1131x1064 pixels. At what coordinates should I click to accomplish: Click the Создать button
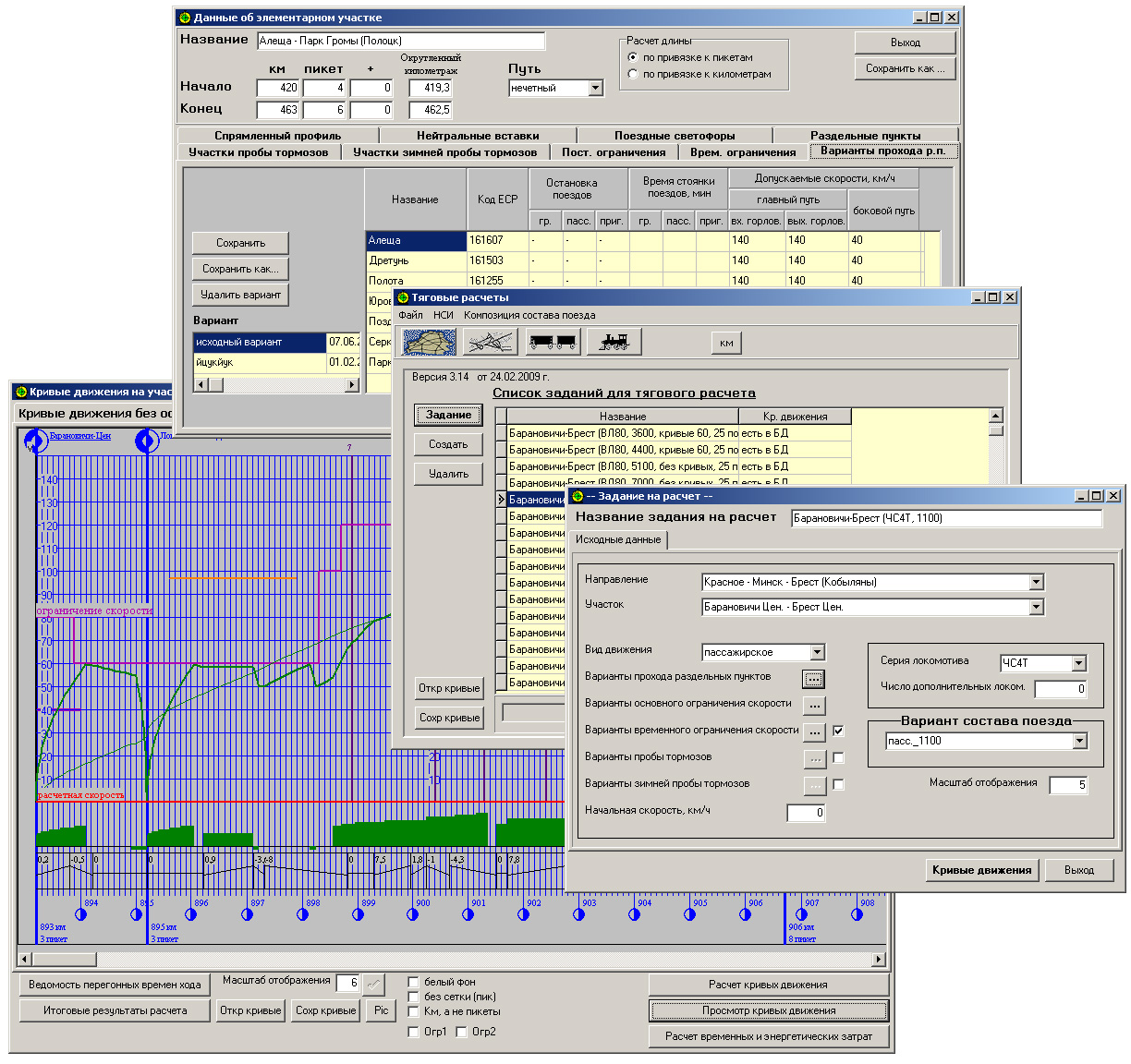point(448,444)
